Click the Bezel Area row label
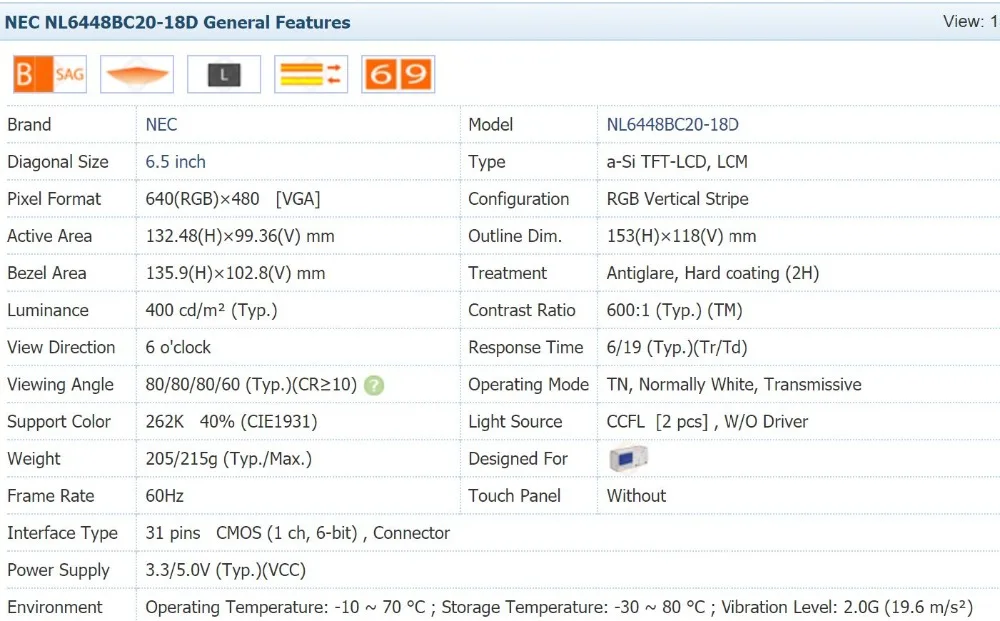The height and width of the screenshot is (621, 1000). point(47,273)
